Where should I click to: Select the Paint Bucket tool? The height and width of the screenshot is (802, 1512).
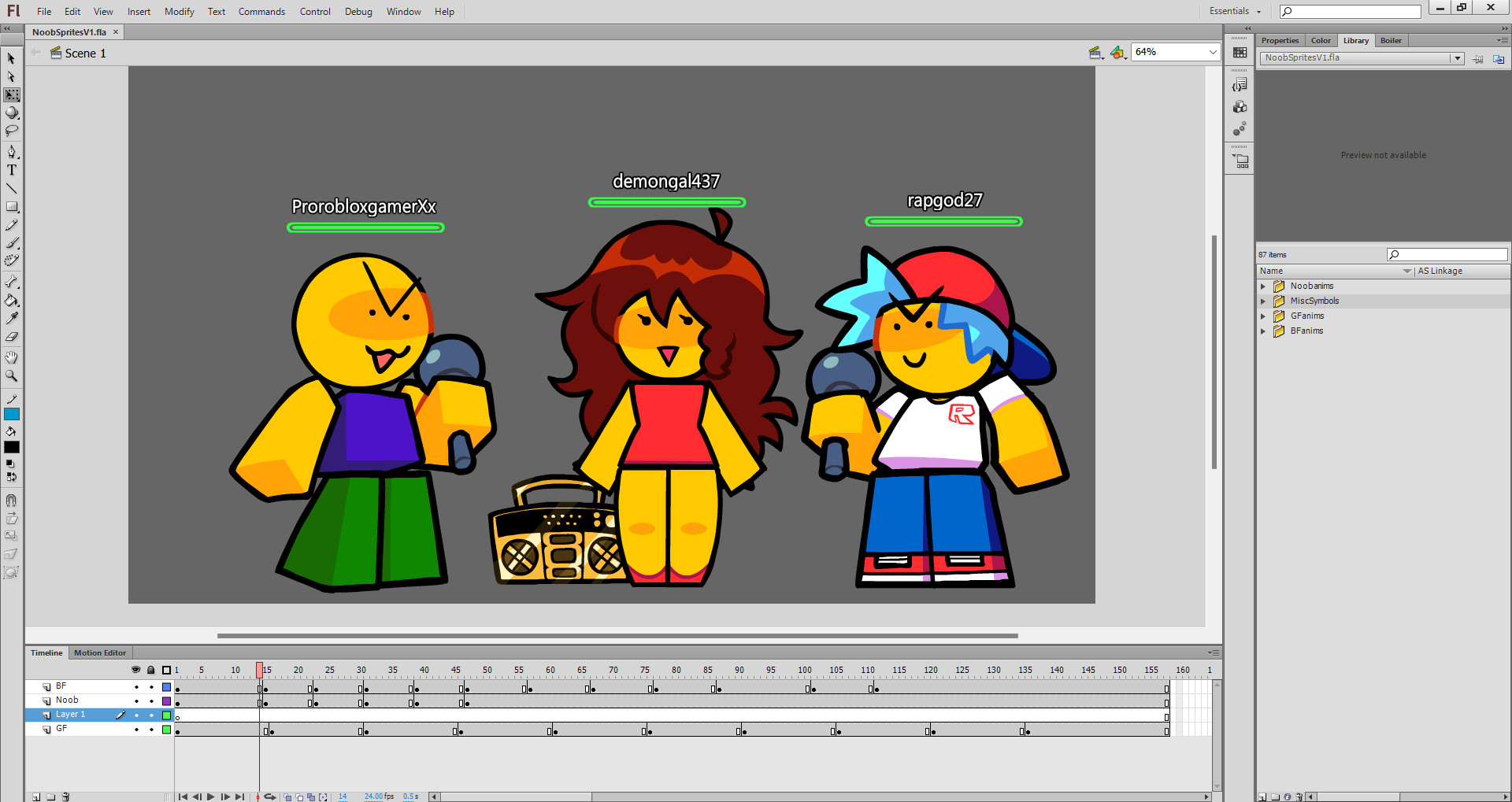(12, 301)
